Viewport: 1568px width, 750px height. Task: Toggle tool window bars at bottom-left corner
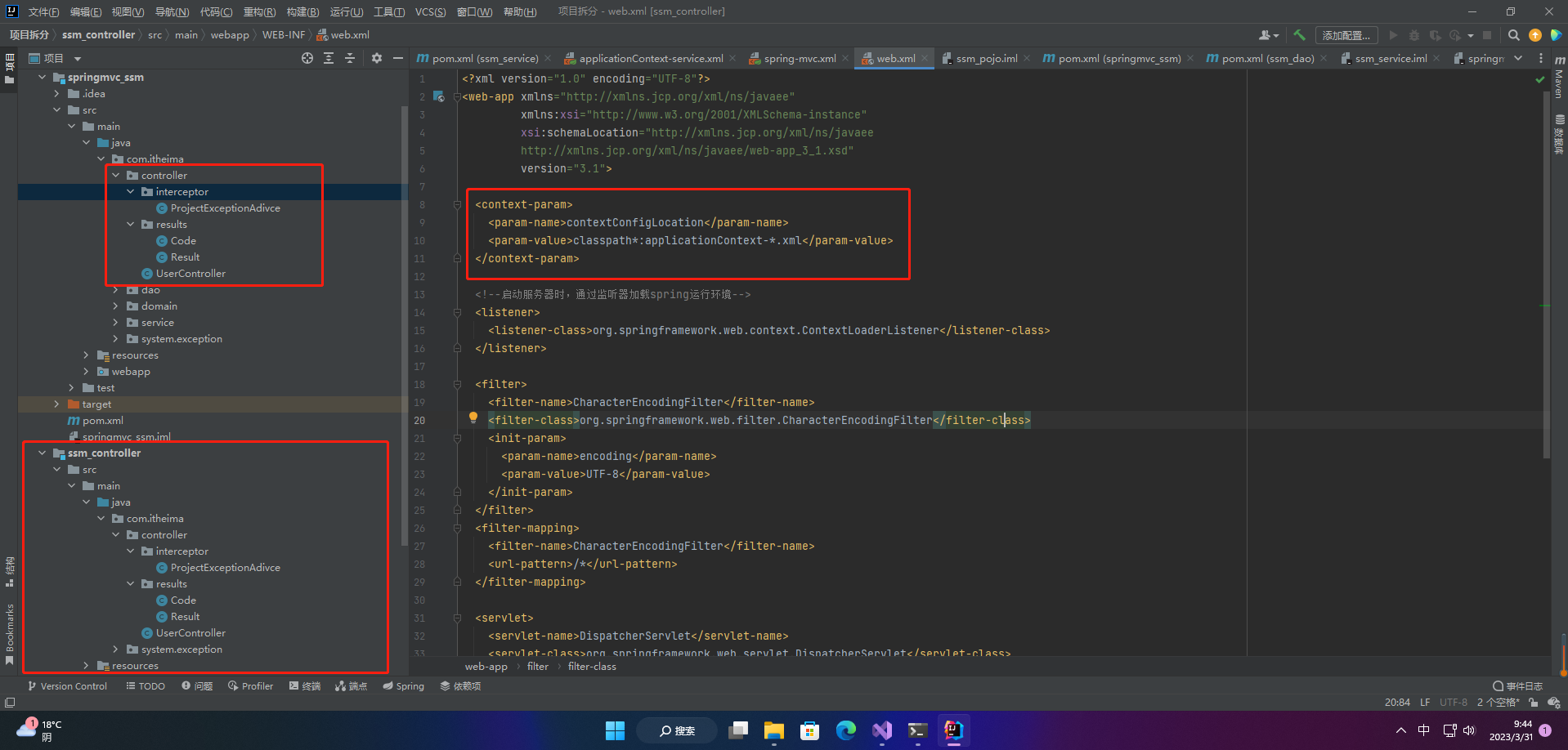point(10,703)
